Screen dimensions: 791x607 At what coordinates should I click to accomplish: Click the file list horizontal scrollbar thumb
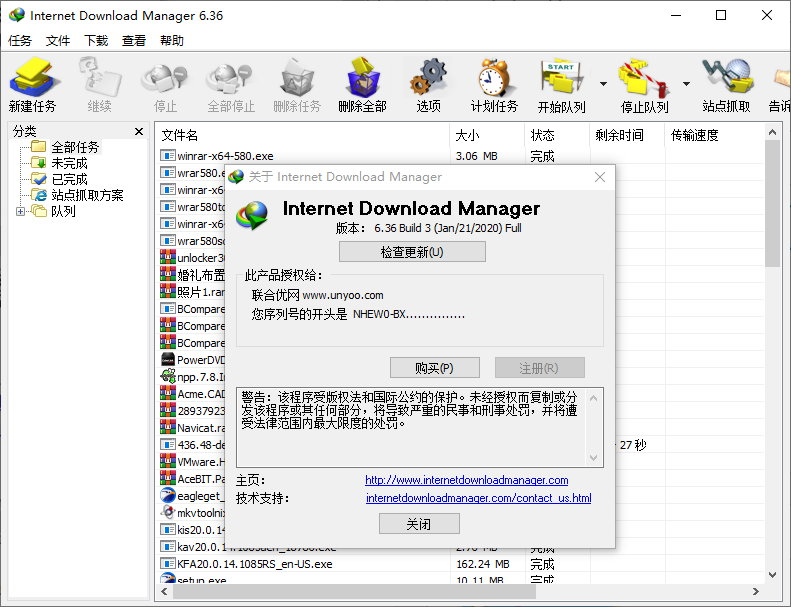point(354,591)
